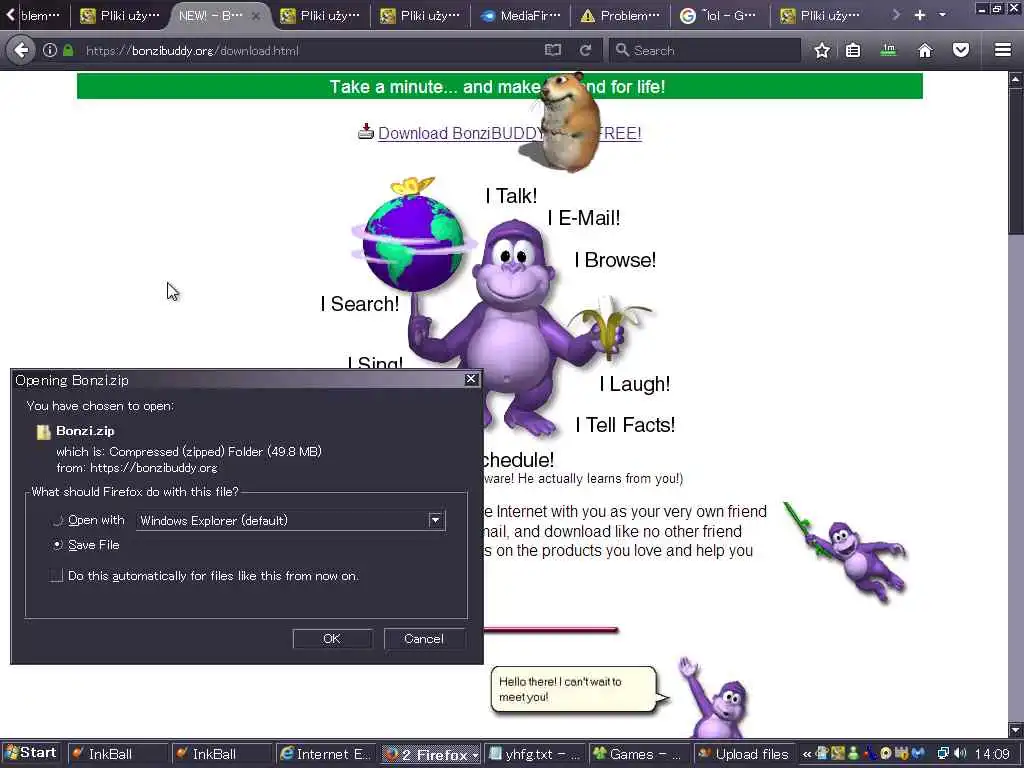Open a new tab with plus icon
Viewport: 1024px width, 768px height.
920,14
